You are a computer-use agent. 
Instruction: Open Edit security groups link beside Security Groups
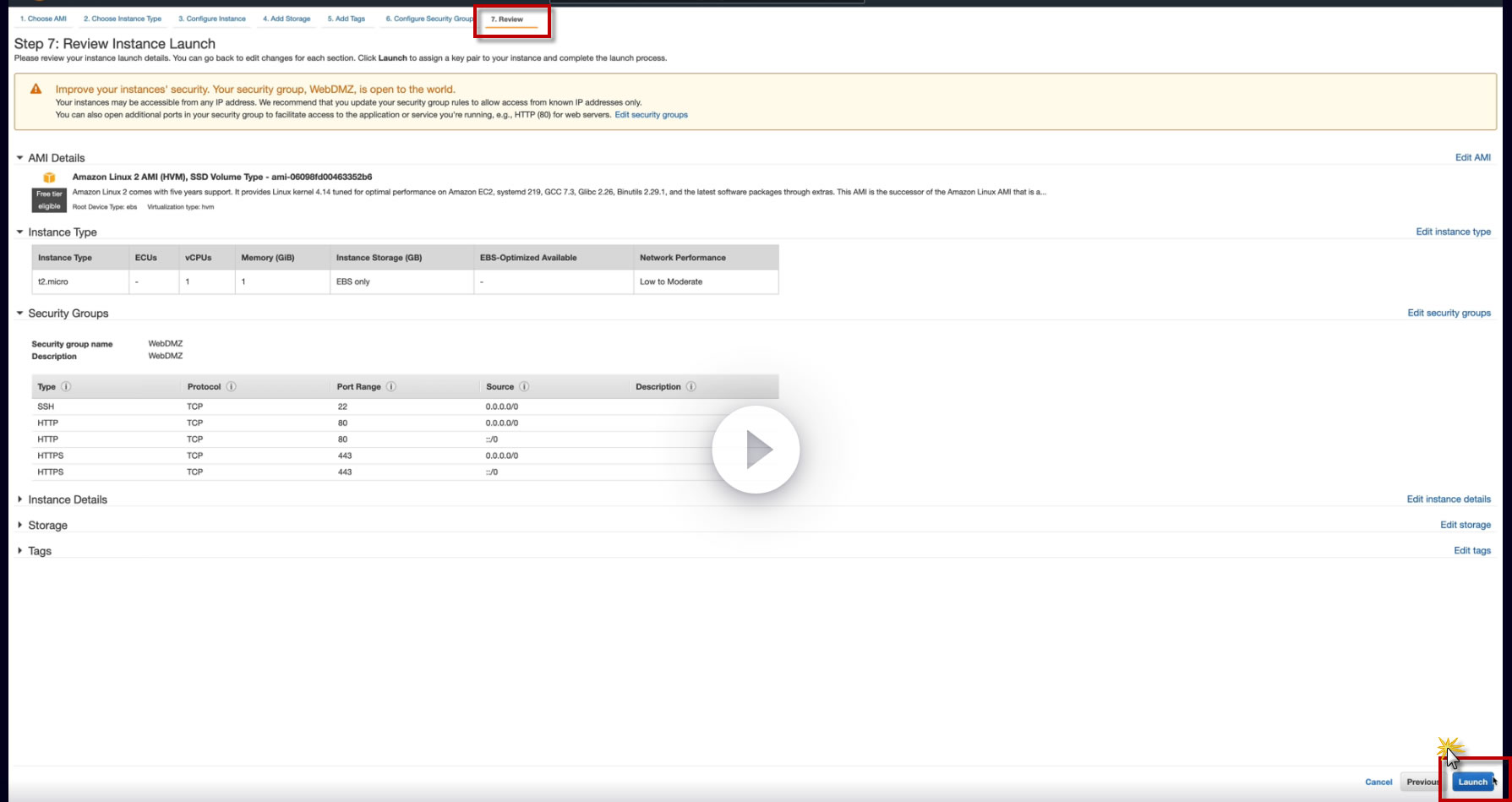(1449, 313)
